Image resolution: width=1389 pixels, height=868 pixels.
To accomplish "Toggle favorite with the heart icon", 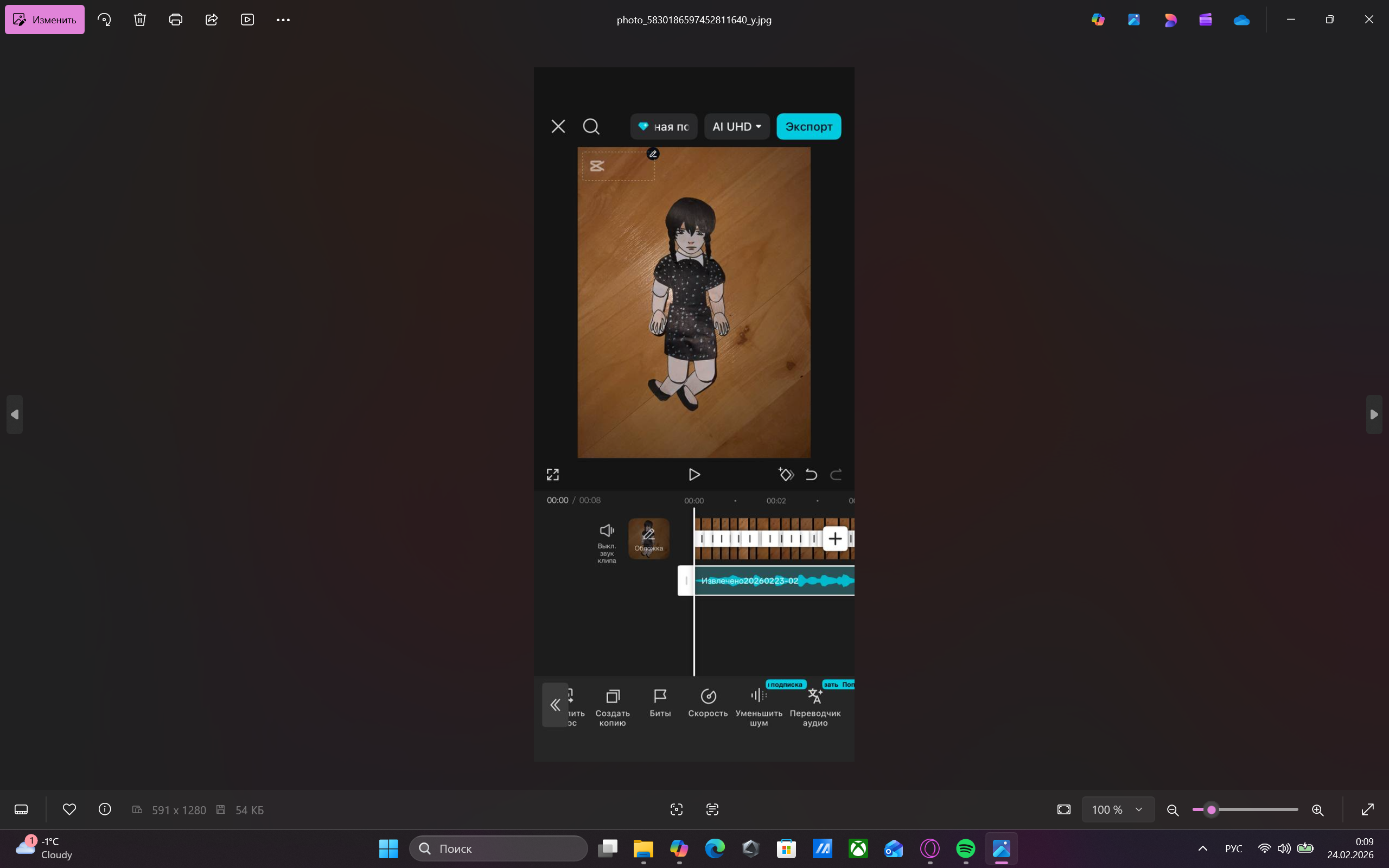I will [69, 809].
